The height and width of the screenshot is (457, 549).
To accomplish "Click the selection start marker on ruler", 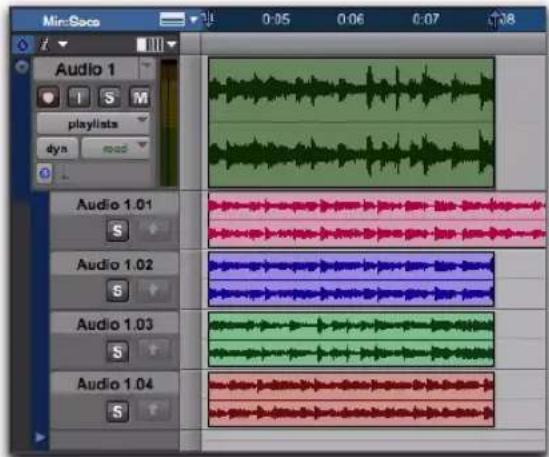I will pos(209,20).
